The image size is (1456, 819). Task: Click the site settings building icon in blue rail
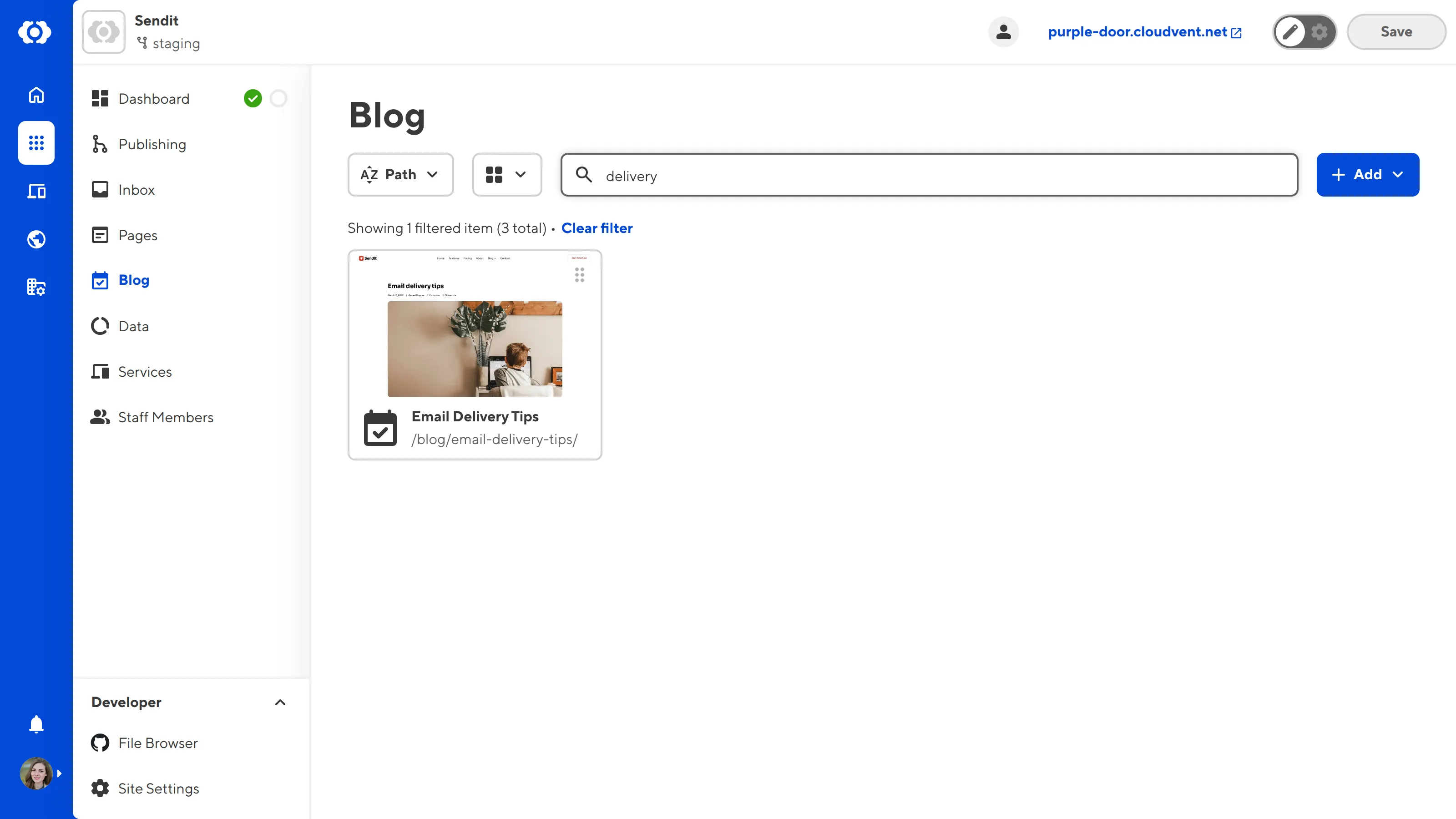[35, 287]
